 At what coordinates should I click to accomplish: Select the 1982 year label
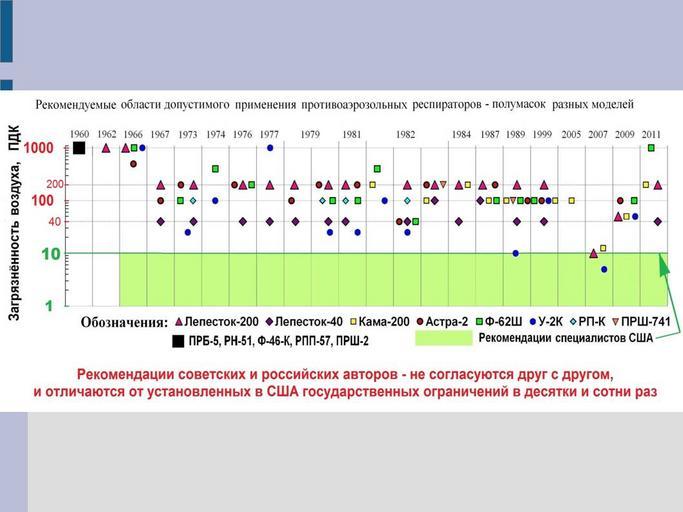click(x=405, y=133)
